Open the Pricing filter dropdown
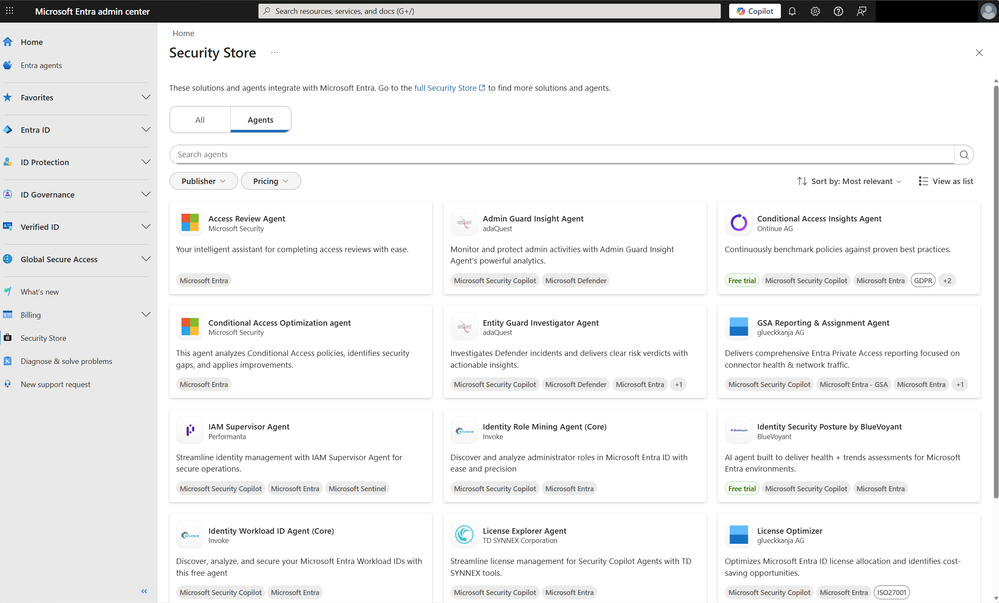Viewport: 999px width, 603px height. tap(271, 181)
